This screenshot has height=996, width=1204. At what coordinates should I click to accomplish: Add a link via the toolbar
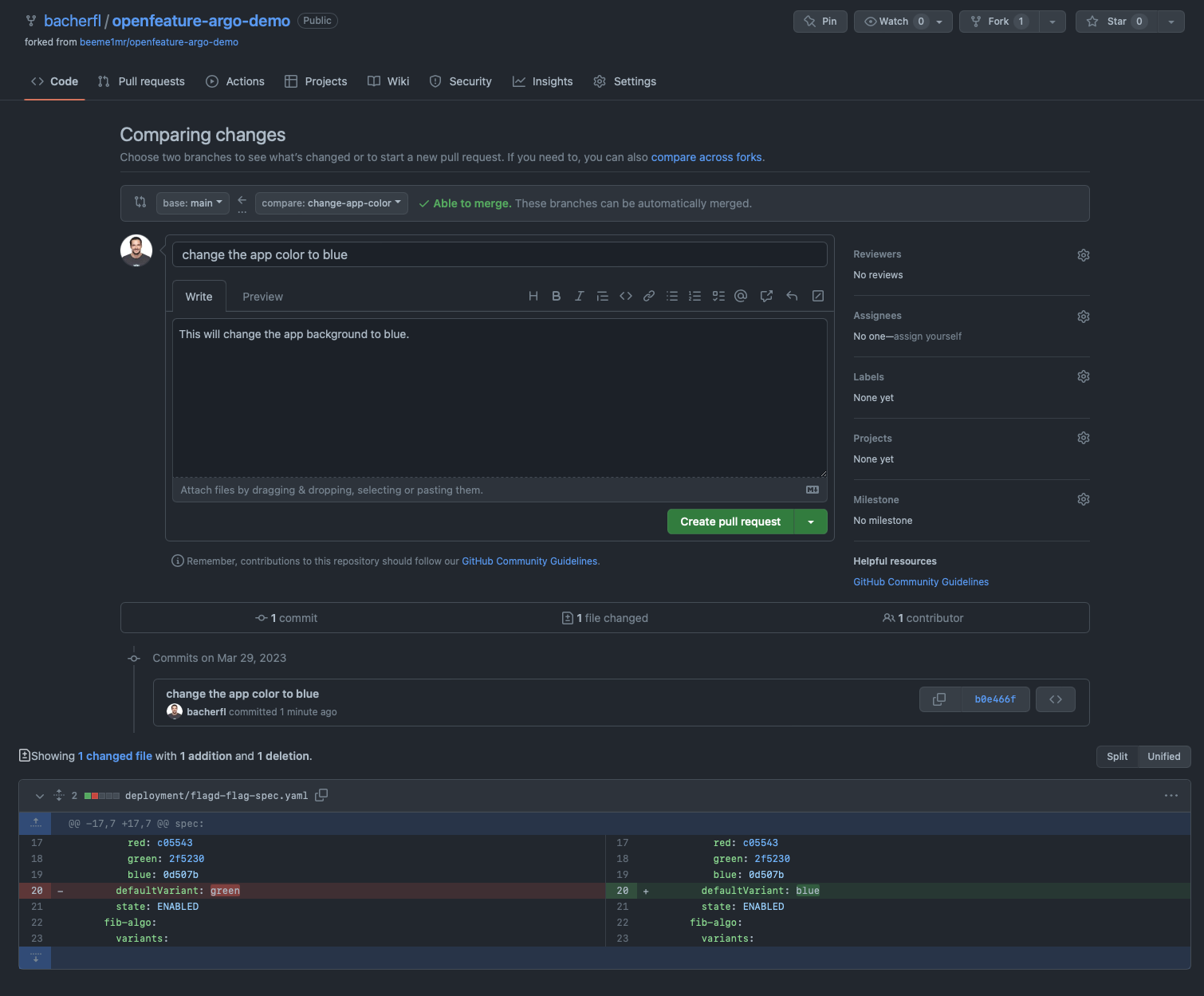649,296
